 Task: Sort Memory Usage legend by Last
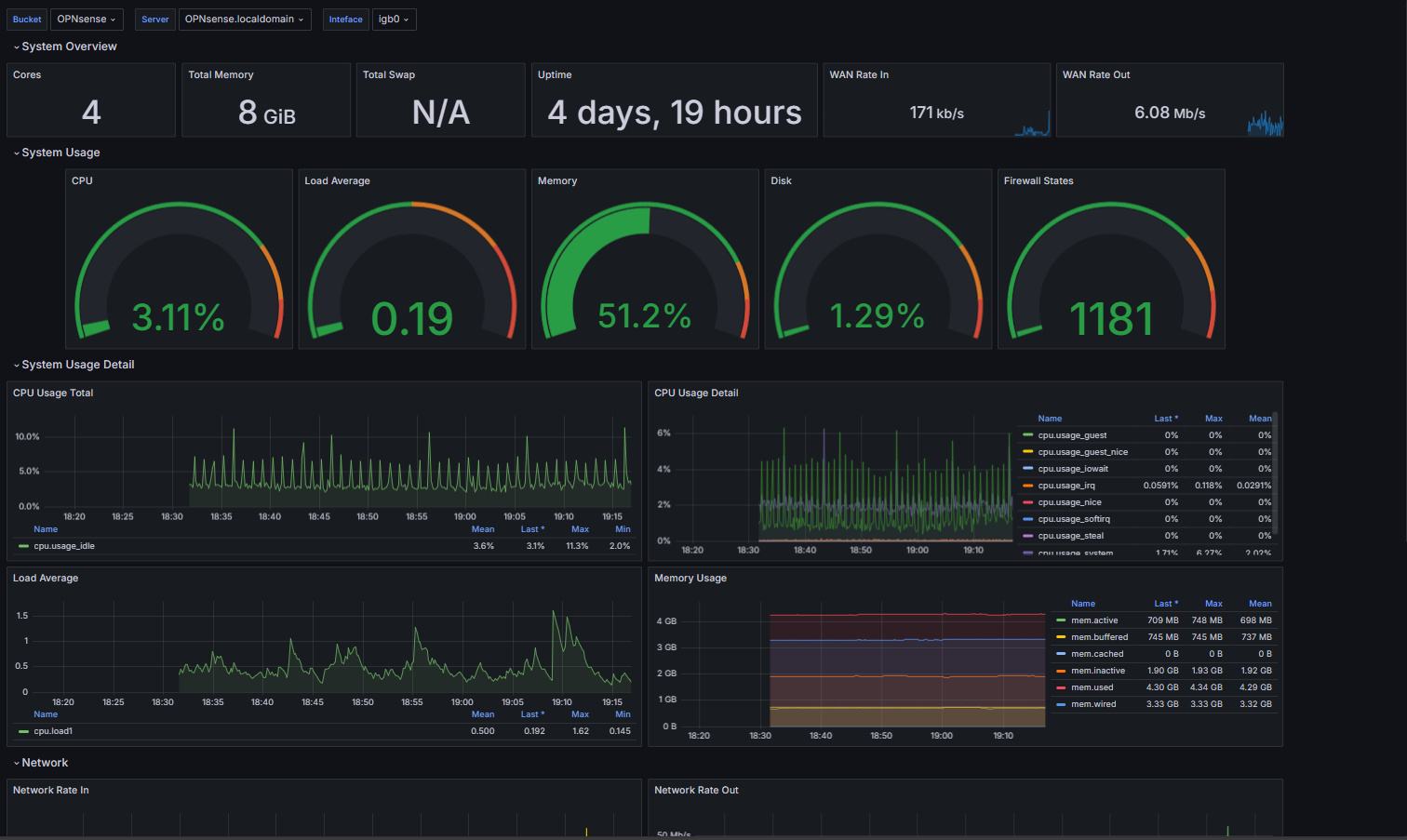[x=1166, y=604]
